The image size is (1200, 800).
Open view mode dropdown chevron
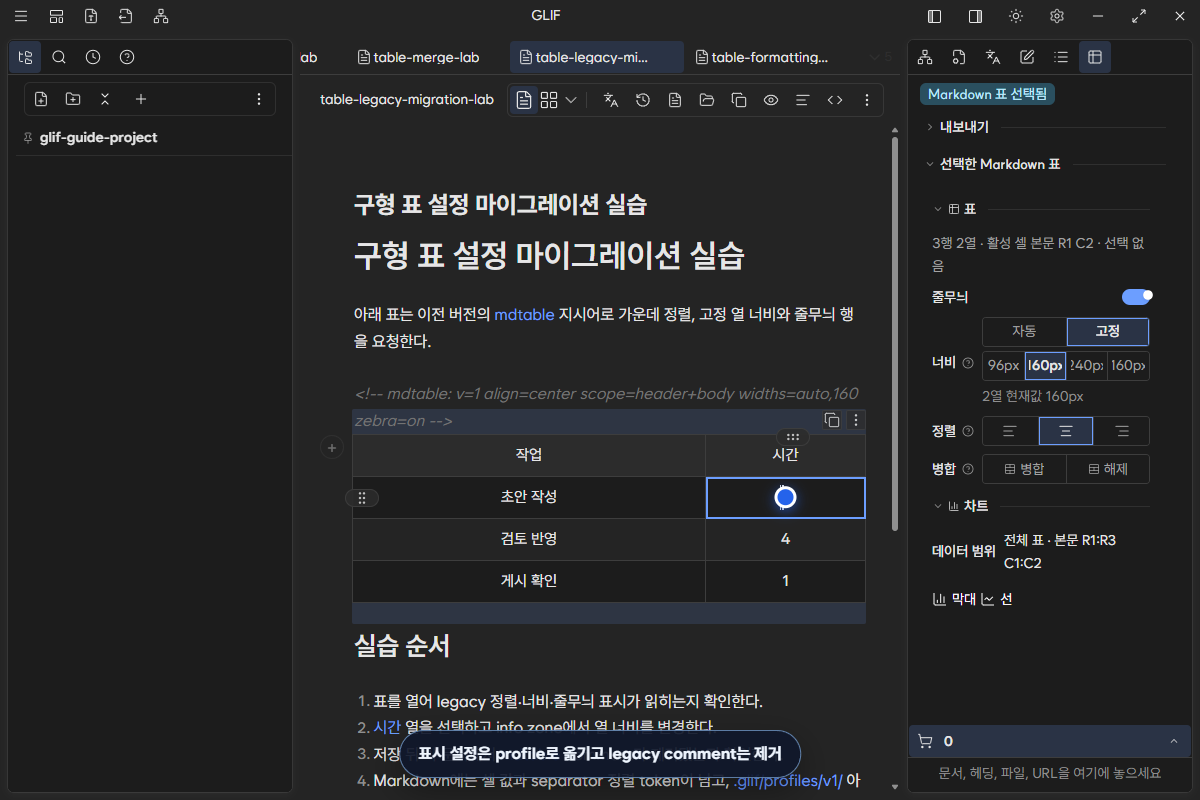pyautogui.click(x=571, y=100)
